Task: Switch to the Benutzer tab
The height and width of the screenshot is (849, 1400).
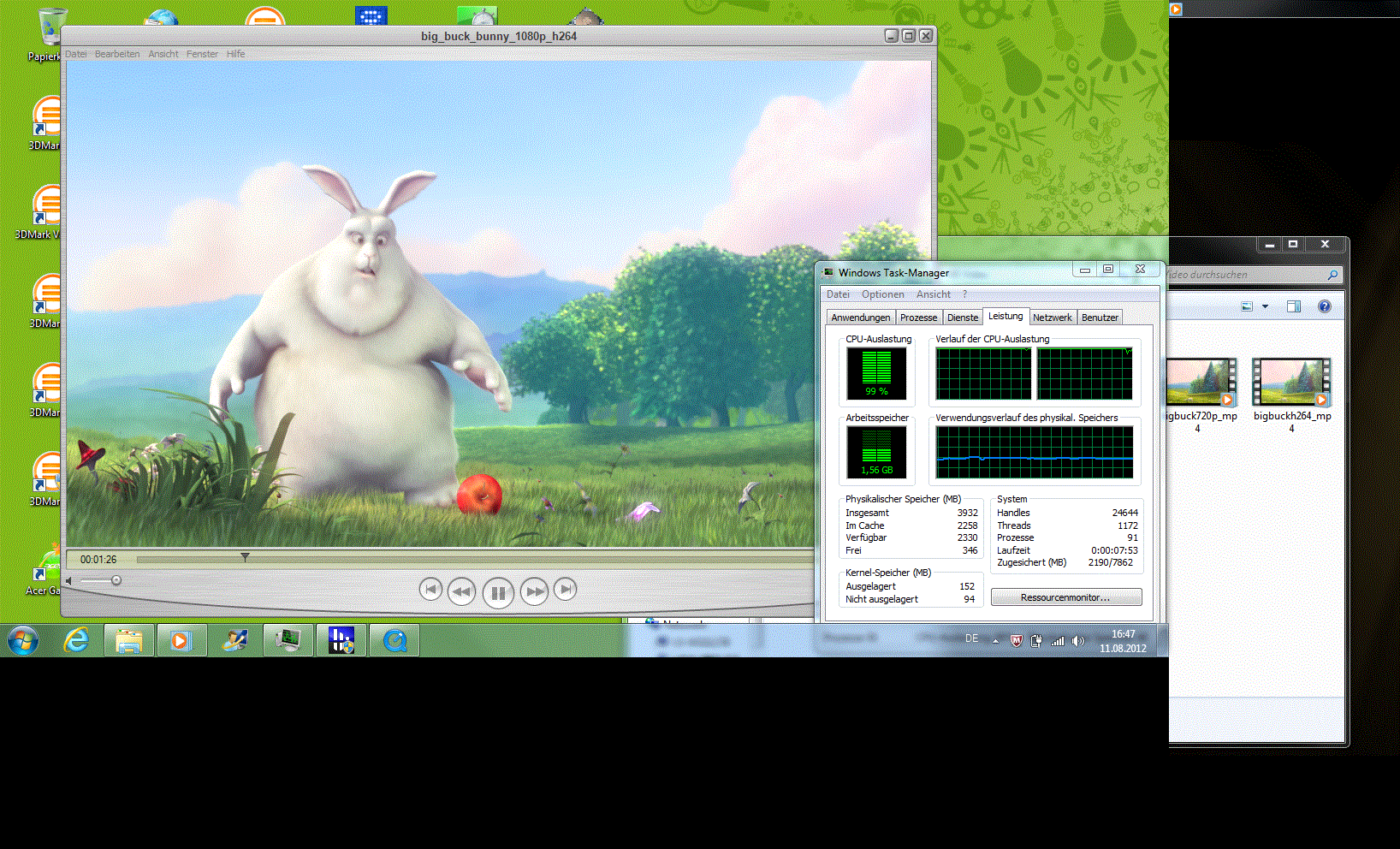Action: click(1100, 318)
